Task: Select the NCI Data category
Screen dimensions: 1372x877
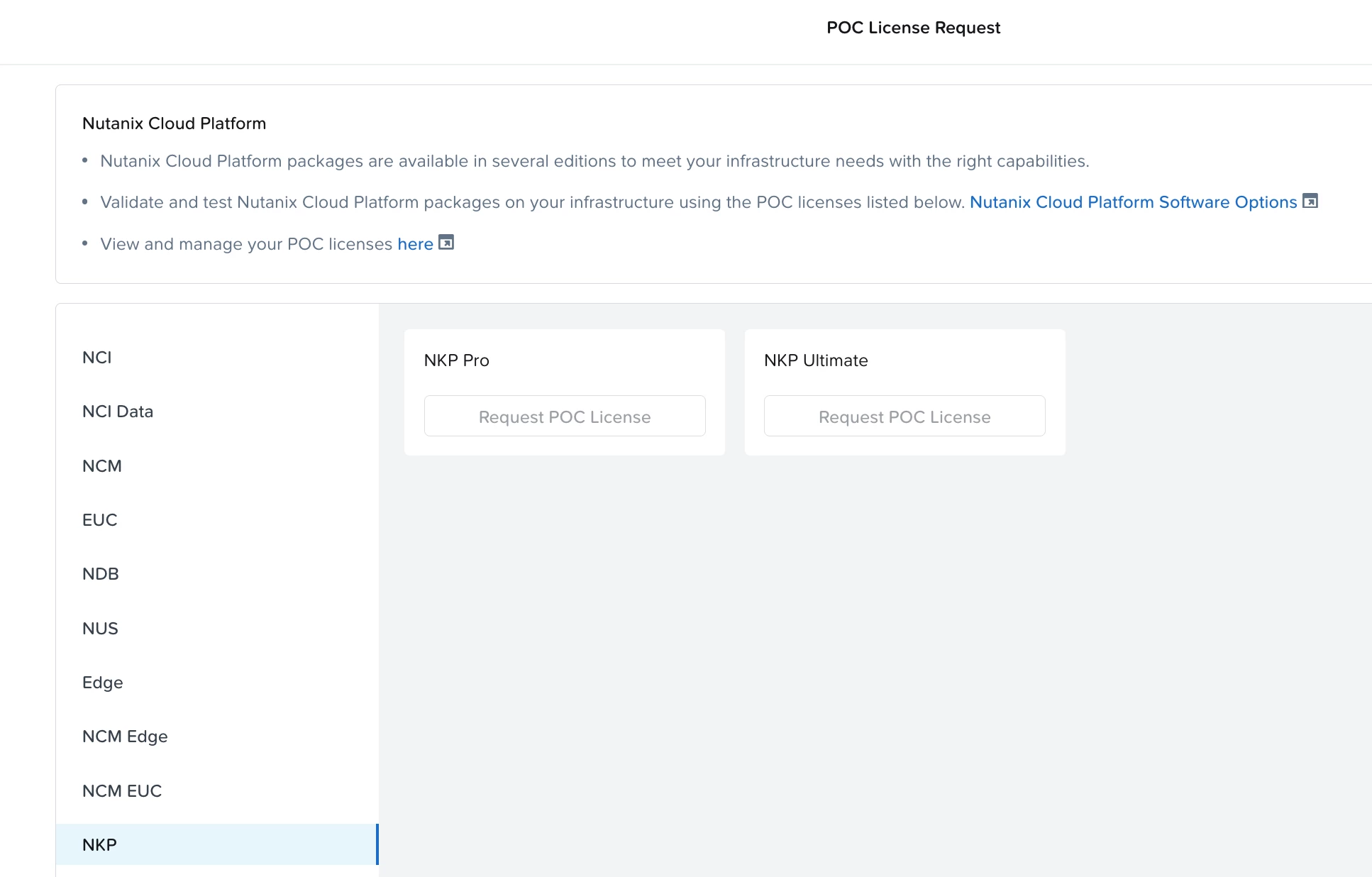Action: [217, 412]
